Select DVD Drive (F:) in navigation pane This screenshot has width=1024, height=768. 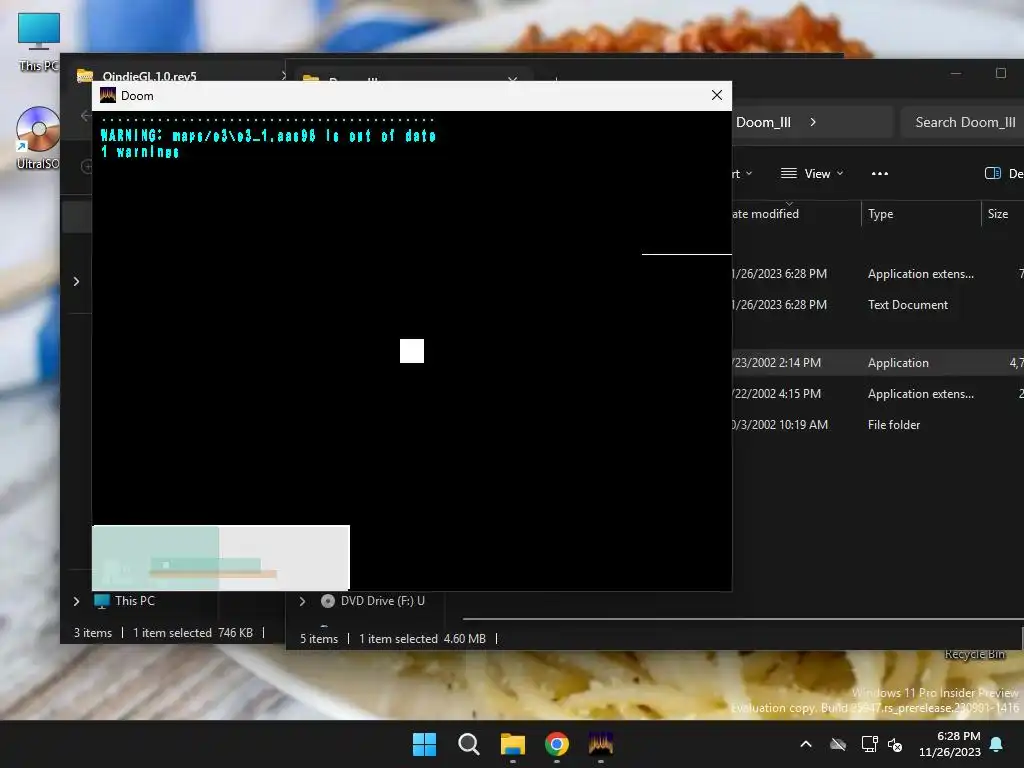point(374,601)
